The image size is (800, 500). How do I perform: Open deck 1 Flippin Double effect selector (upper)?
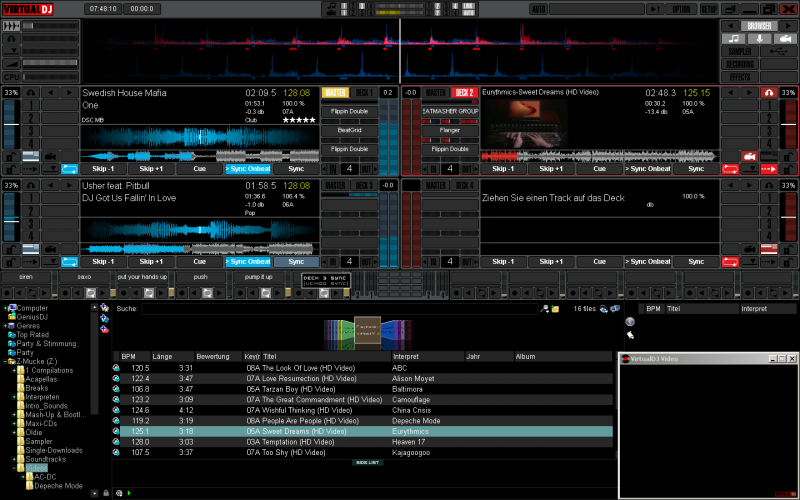[x=349, y=111]
